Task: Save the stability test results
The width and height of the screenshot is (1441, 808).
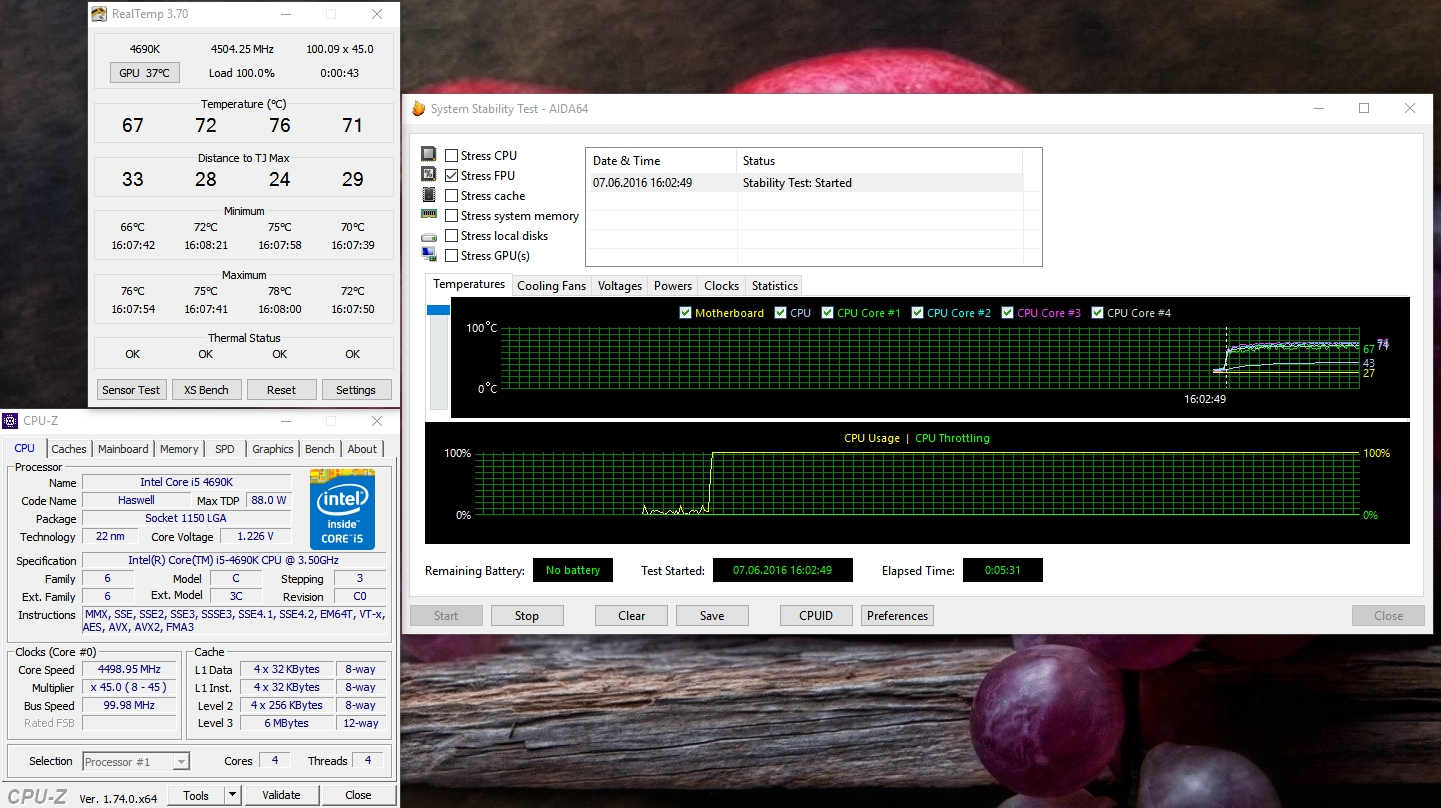Action: tap(712, 616)
